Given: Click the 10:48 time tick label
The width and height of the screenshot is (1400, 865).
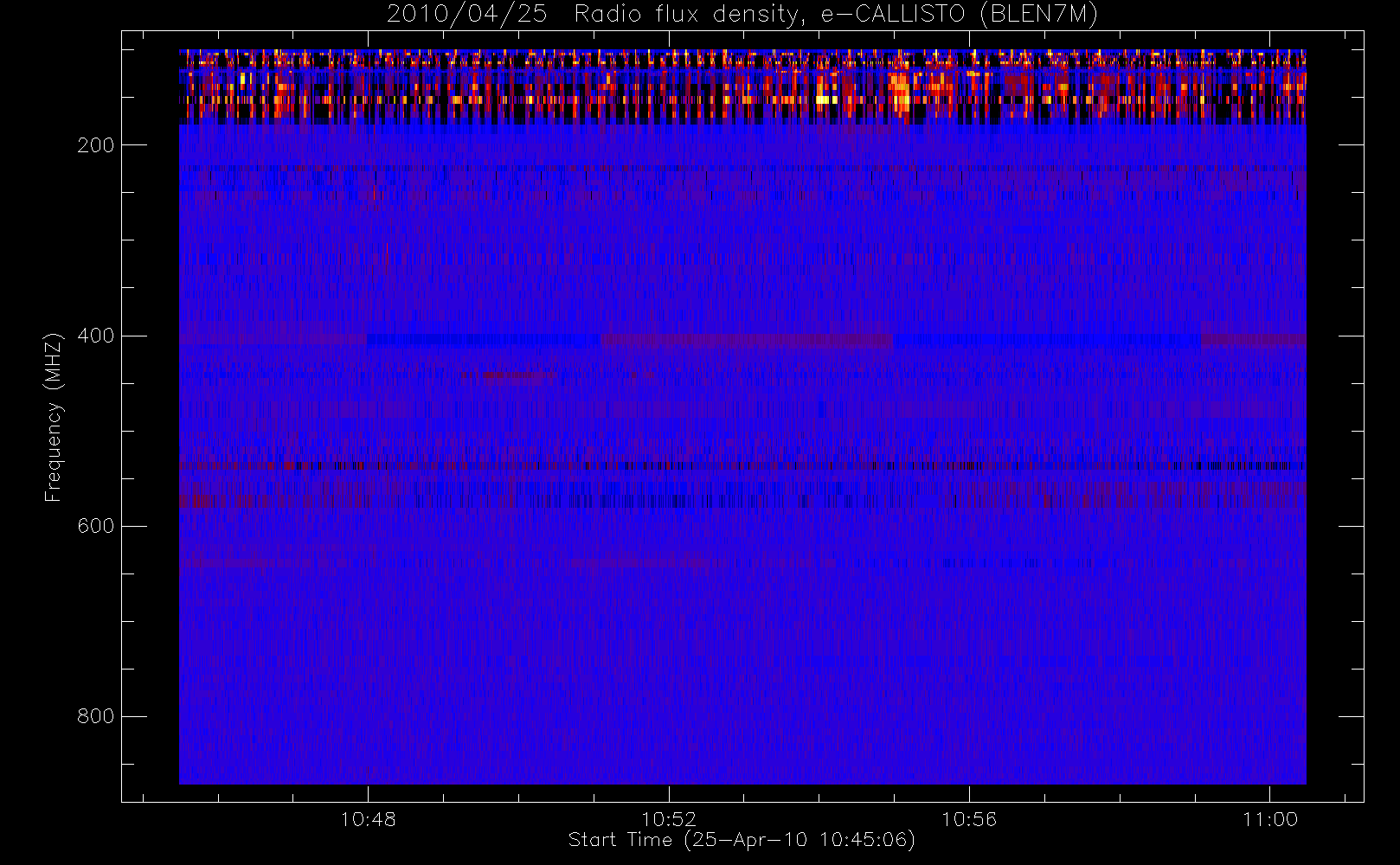Looking at the screenshot, I should tap(368, 819).
